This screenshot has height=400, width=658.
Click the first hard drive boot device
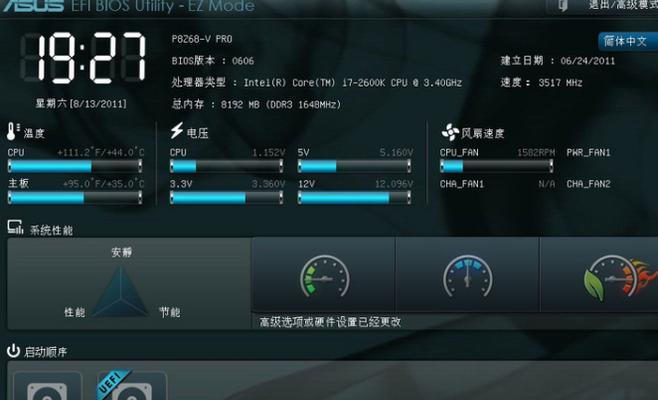[x=47, y=386]
